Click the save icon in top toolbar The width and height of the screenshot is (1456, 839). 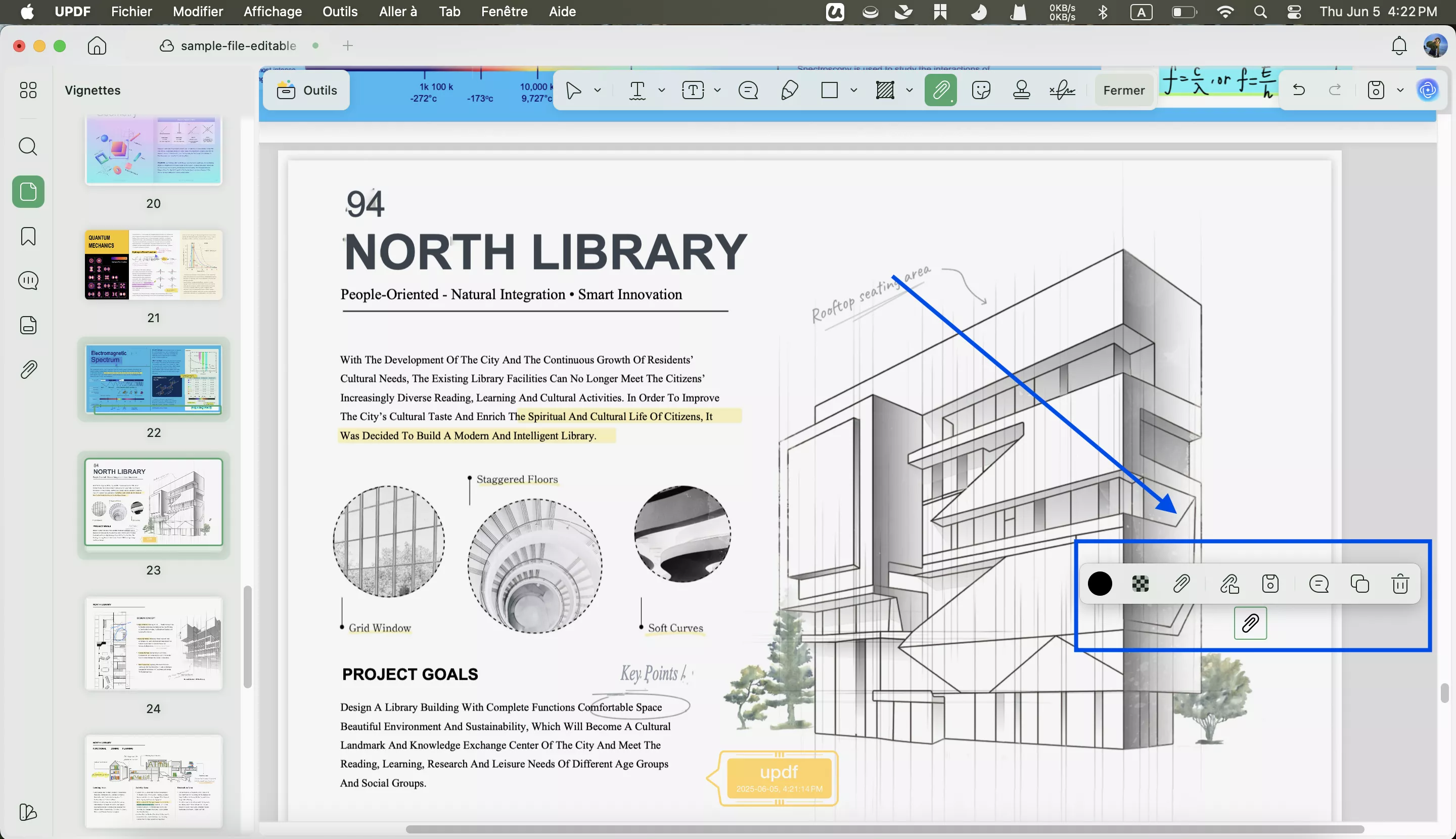(x=1376, y=91)
